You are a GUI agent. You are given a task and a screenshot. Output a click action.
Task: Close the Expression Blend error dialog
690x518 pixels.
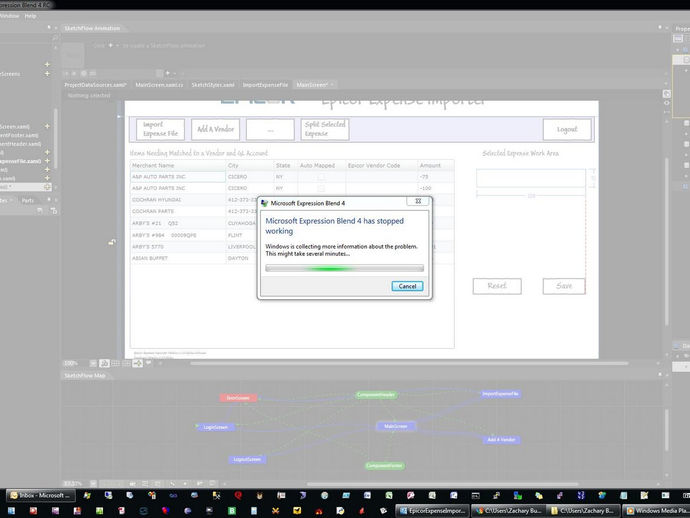[418, 201]
